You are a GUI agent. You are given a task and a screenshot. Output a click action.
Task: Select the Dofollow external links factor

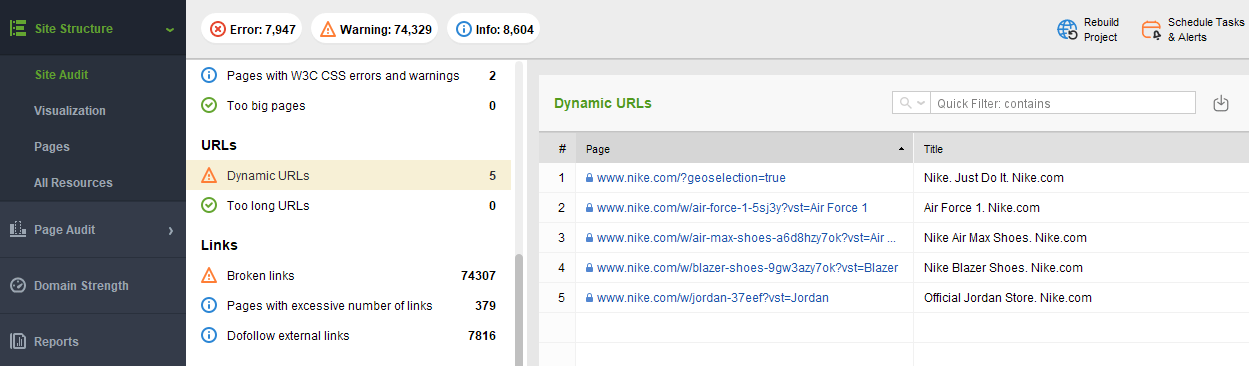tap(349, 335)
